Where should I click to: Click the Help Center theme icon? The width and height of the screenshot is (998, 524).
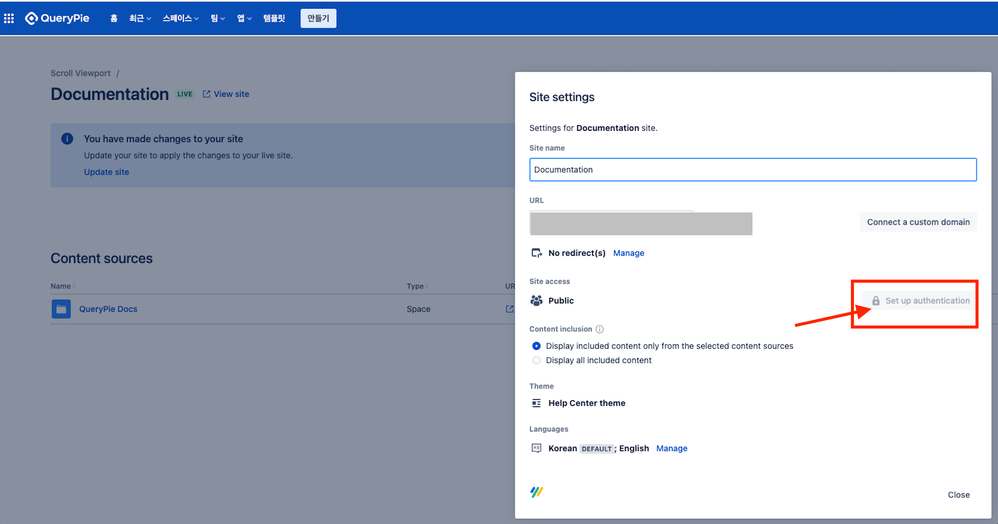(537, 403)
